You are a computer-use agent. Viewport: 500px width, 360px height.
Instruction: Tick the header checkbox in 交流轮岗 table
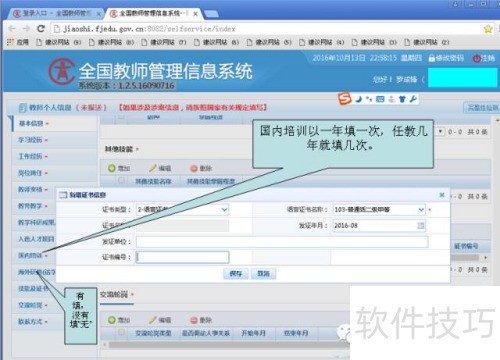[x=121, y=332]
